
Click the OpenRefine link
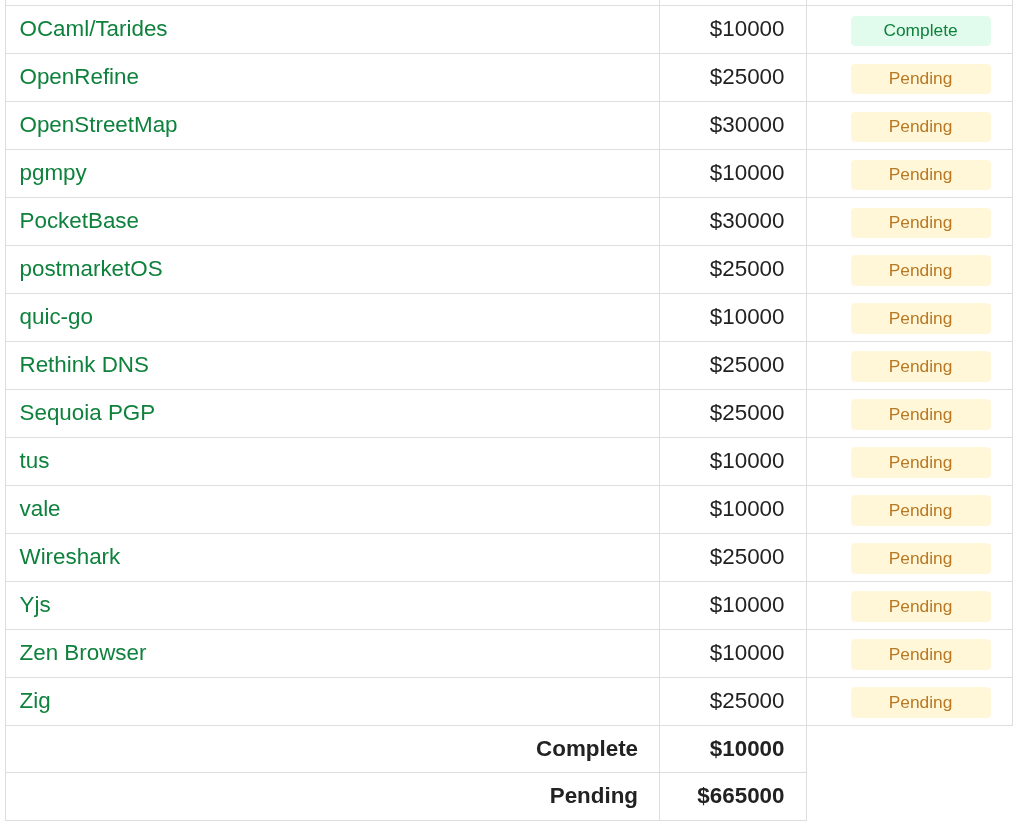tap(79, 77)
